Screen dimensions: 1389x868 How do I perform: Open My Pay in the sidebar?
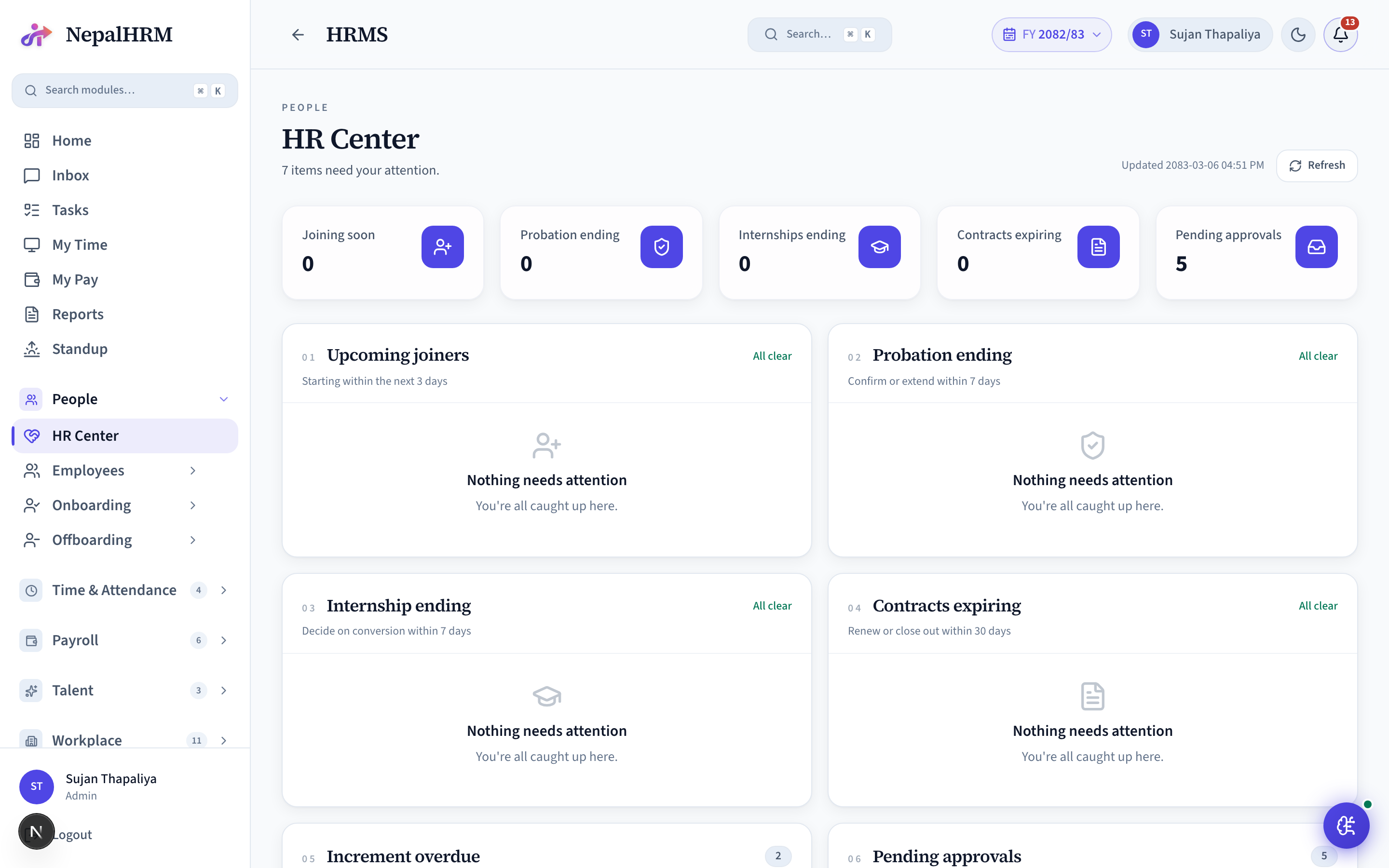tap(124, 280)
